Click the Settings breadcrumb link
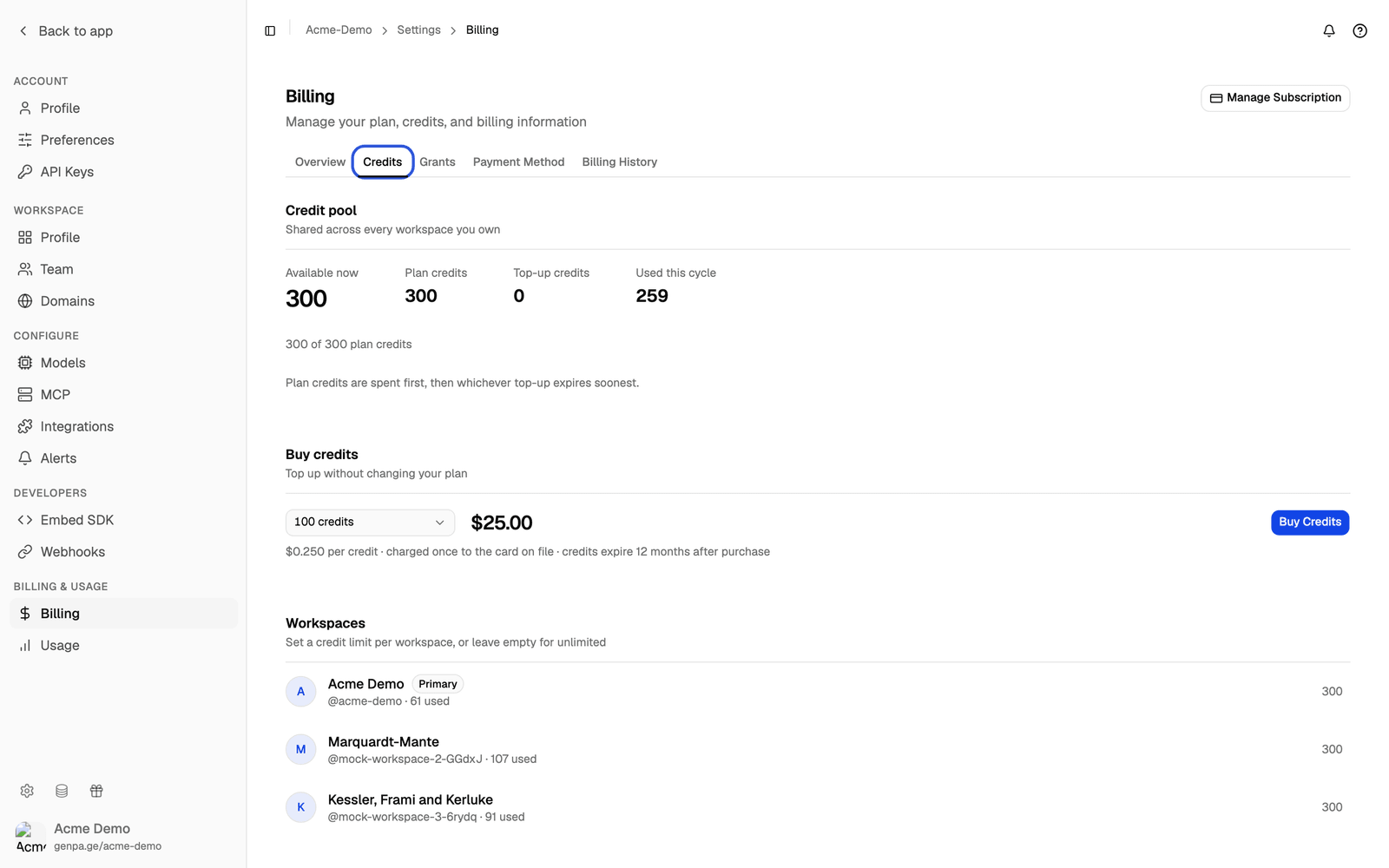Image resolution: width=1389 pixels, height=868 pixels. 418,30
